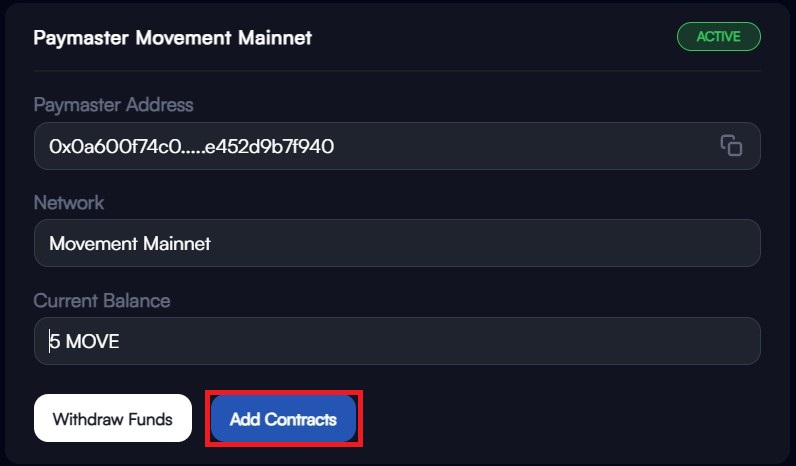Click the green ACTIVE status badge
Screen dimensions: 796x466
click(x=719, y=37)
